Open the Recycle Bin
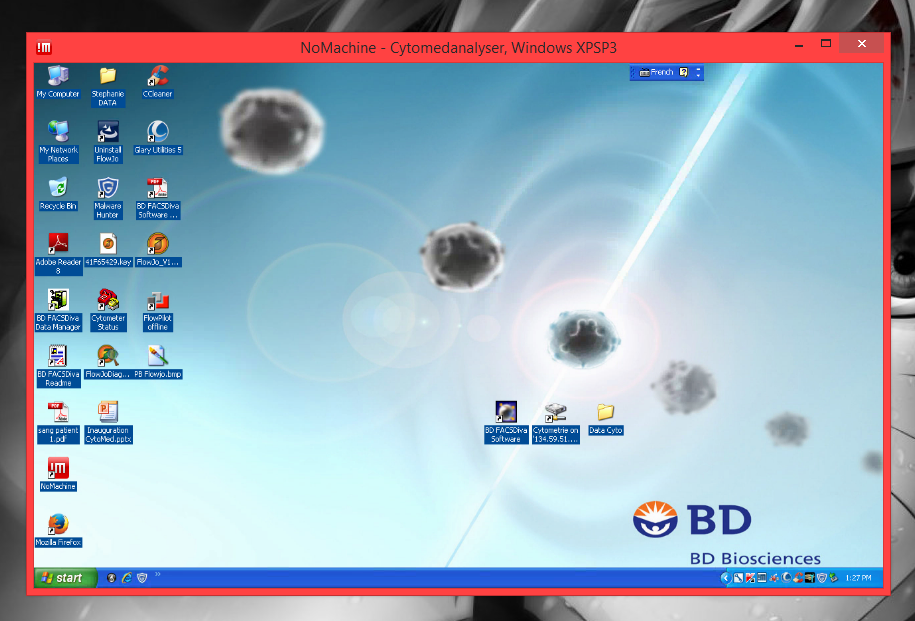915x621 pixels. 58,194
